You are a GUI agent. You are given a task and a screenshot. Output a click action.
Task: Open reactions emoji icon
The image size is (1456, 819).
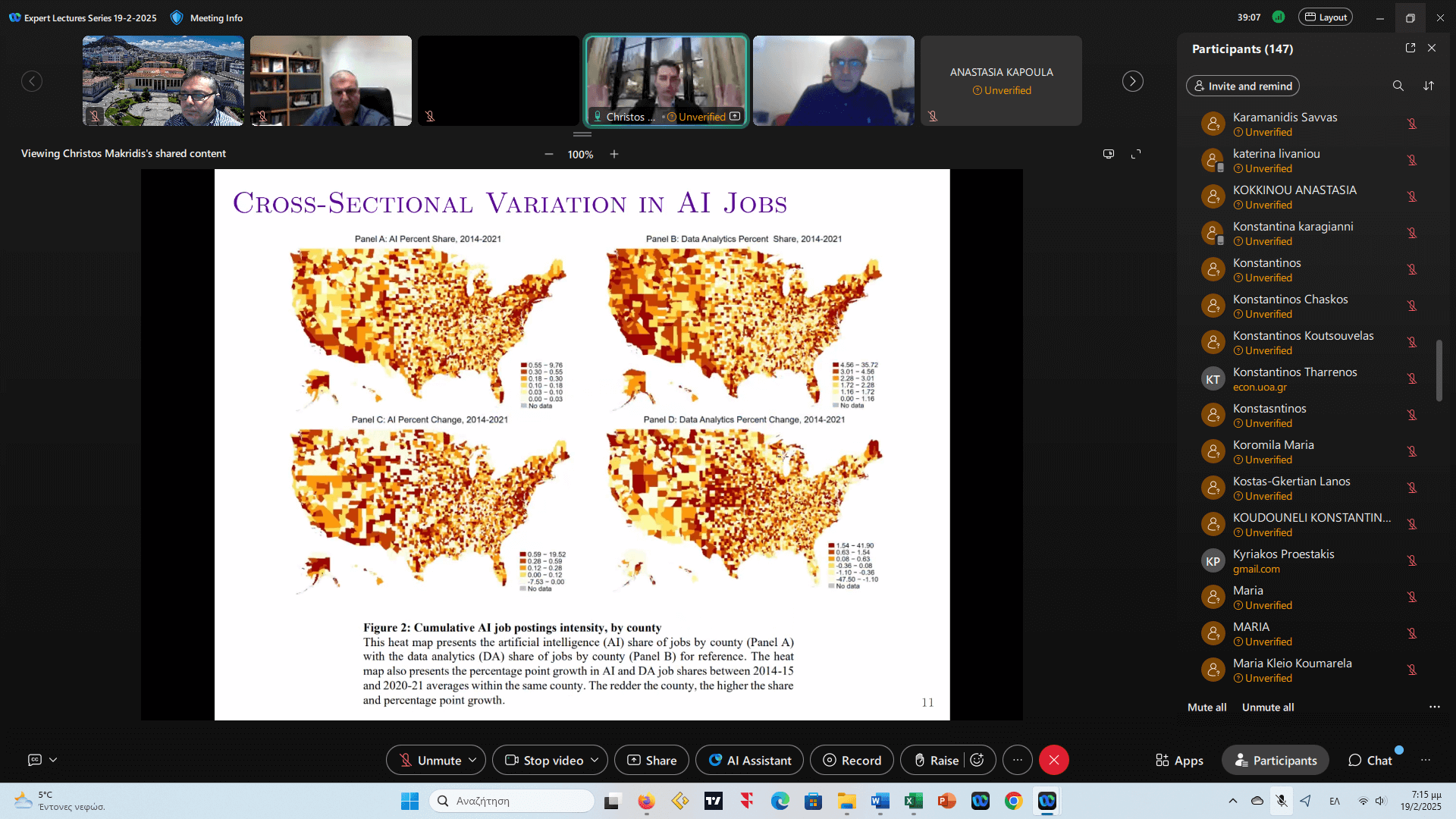tap(977, 760)
